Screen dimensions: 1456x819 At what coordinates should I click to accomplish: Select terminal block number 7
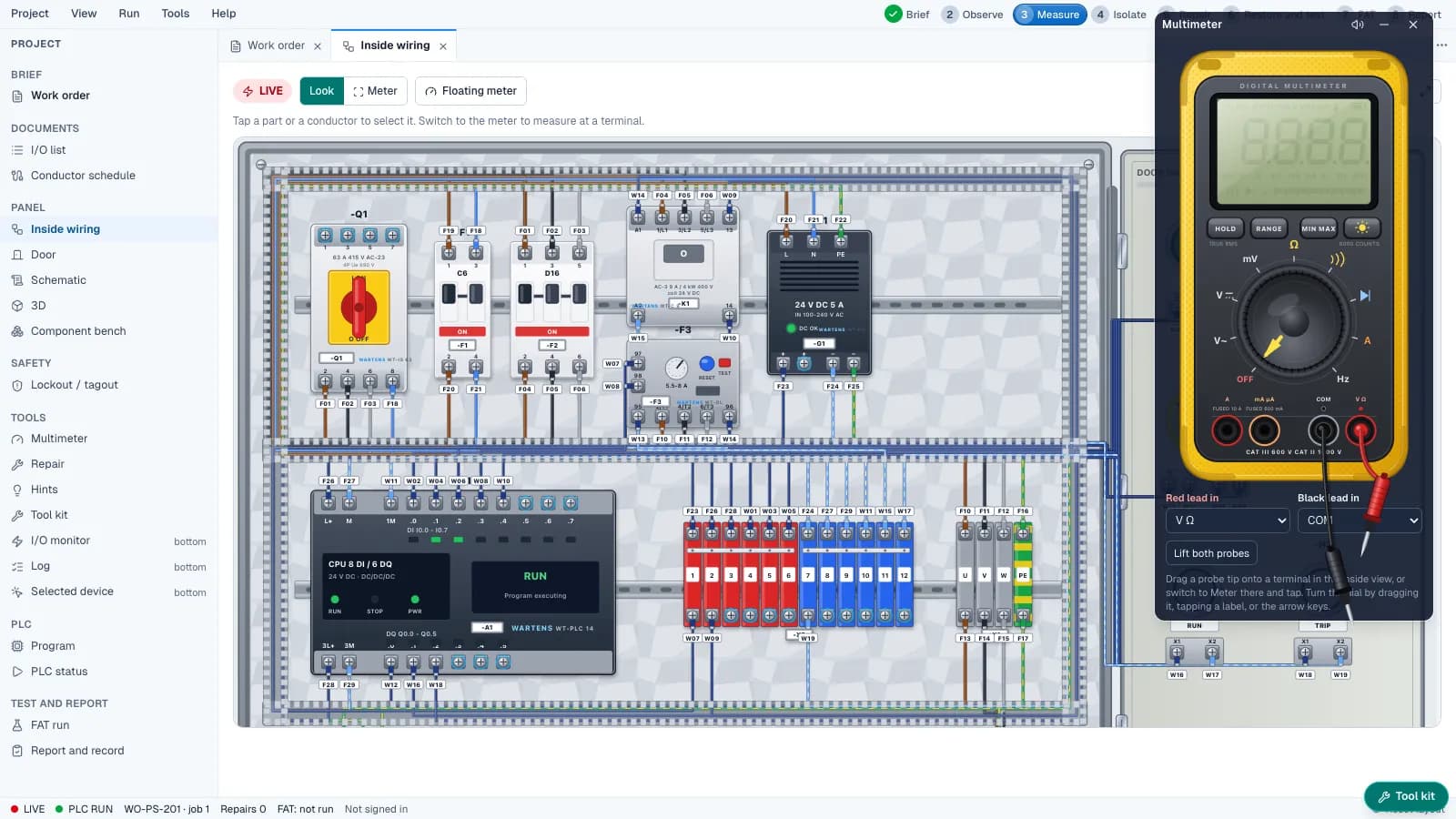tap(807, 575)
